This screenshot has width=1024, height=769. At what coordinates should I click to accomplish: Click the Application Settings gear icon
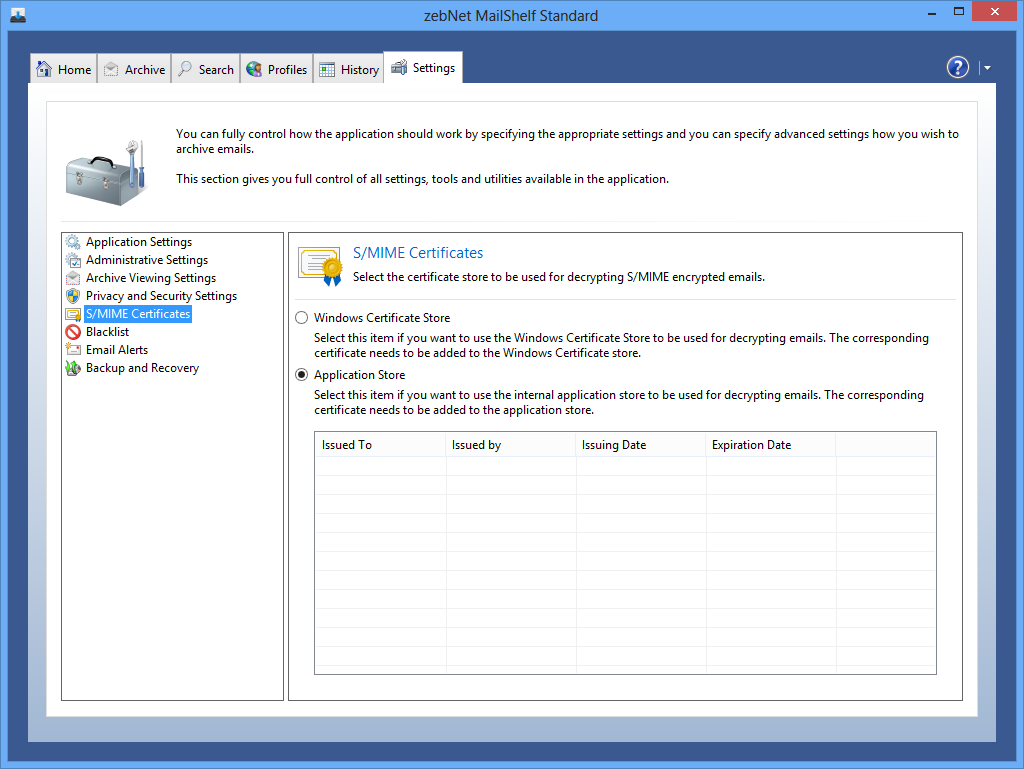coord(73,242)
